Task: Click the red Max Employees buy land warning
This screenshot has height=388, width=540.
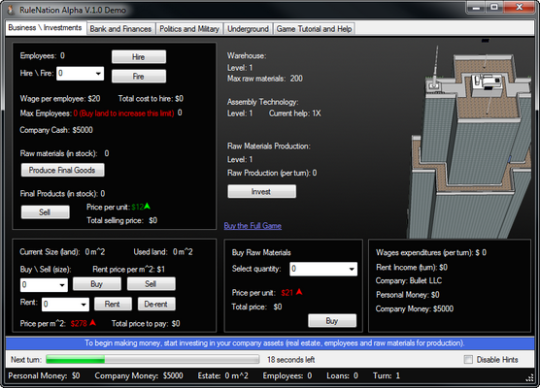Action: point(124,113)
